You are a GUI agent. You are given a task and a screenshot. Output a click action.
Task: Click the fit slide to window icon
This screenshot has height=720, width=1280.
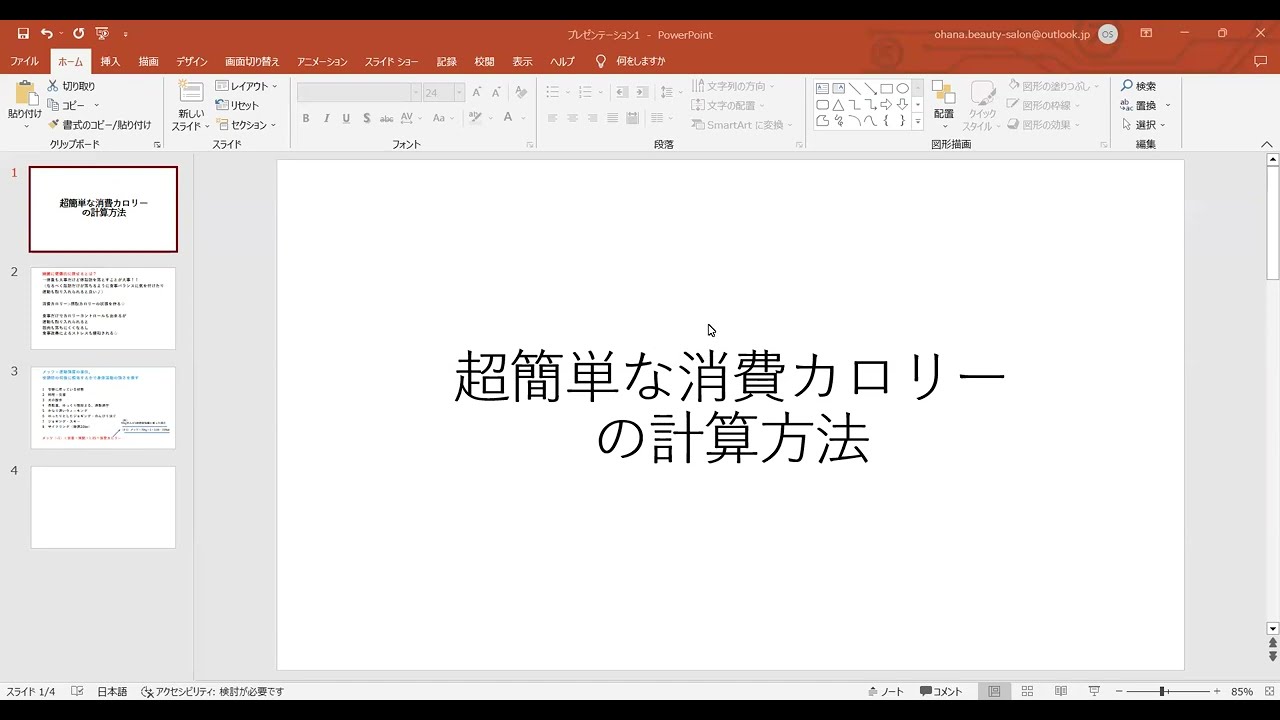(x=1269, y=691)
